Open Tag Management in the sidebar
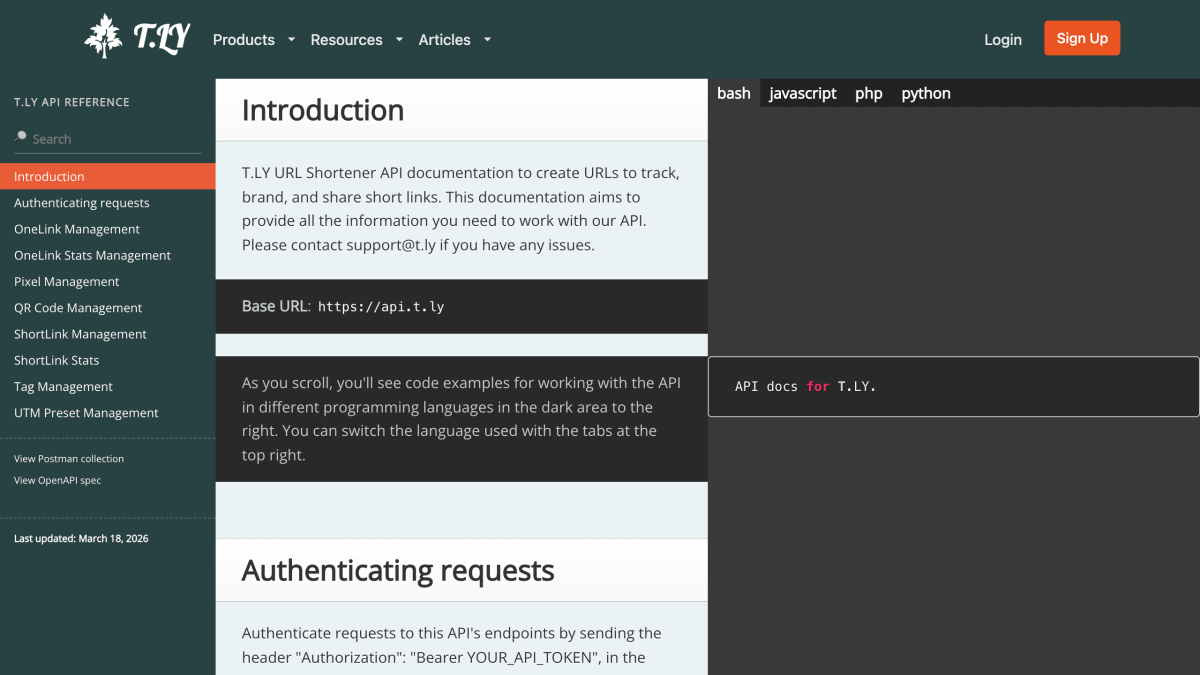 (x=107, y=387)
